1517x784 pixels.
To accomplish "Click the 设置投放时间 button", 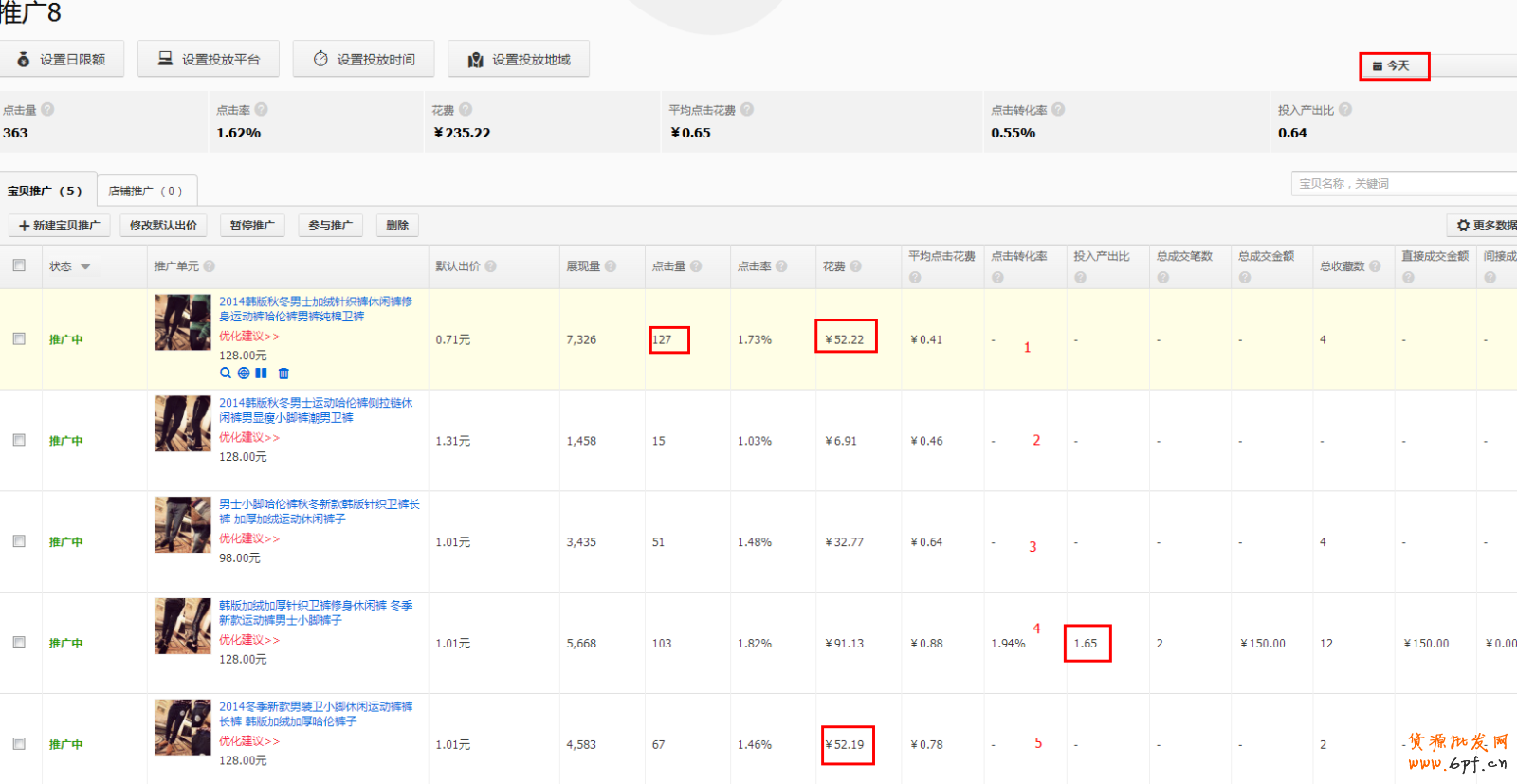I will 364,59.
